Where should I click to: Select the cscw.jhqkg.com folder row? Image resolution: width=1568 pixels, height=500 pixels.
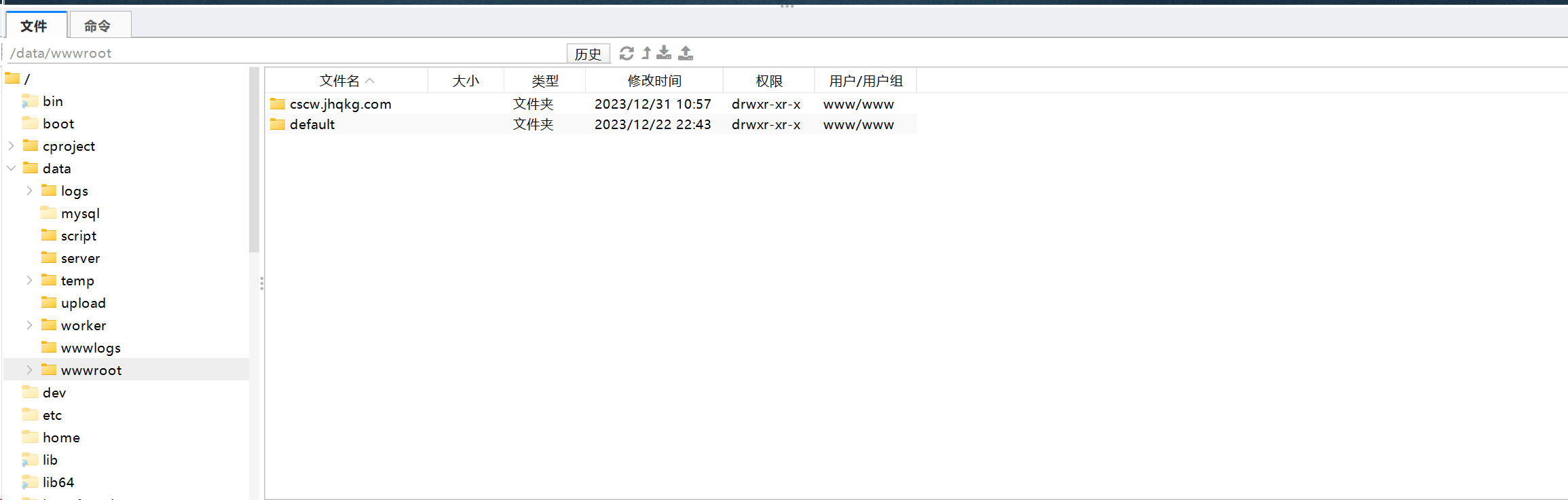point(591,104)
